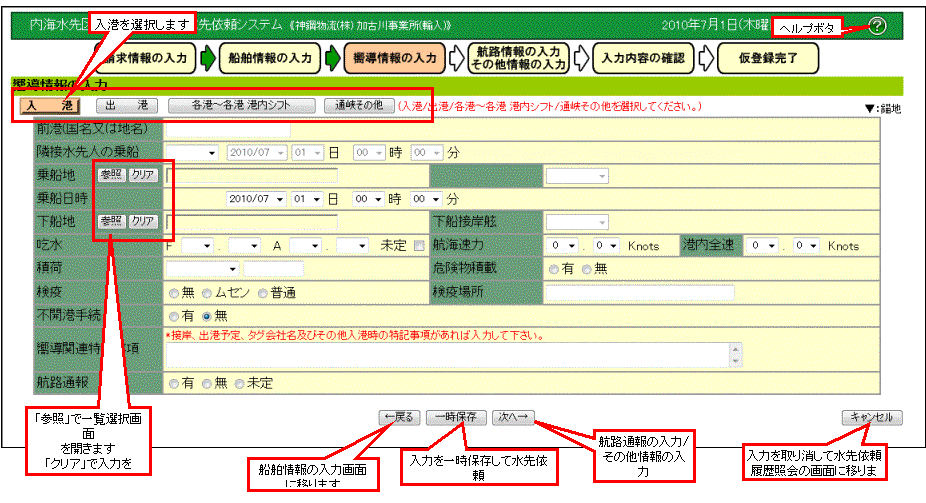Select ムゼン quarantine option
926x503 pixels.
(x=207, y=292)
